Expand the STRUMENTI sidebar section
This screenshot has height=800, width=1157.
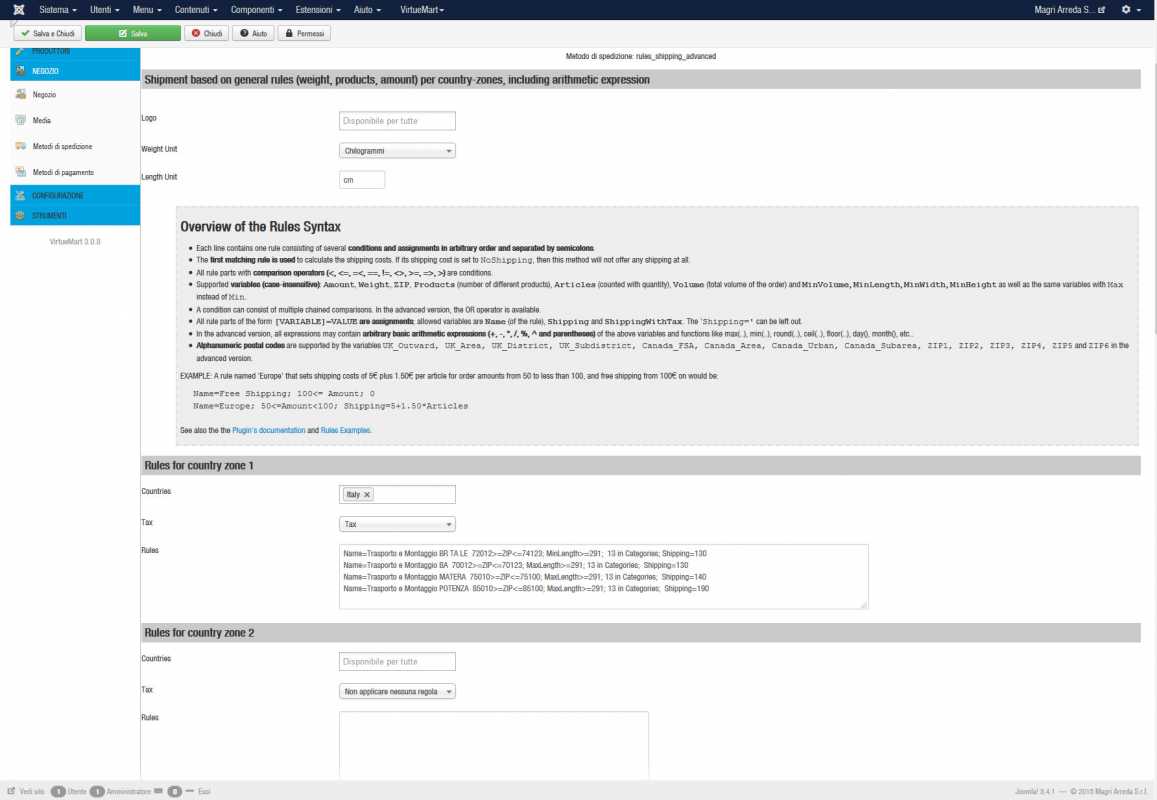pos(49,216)
